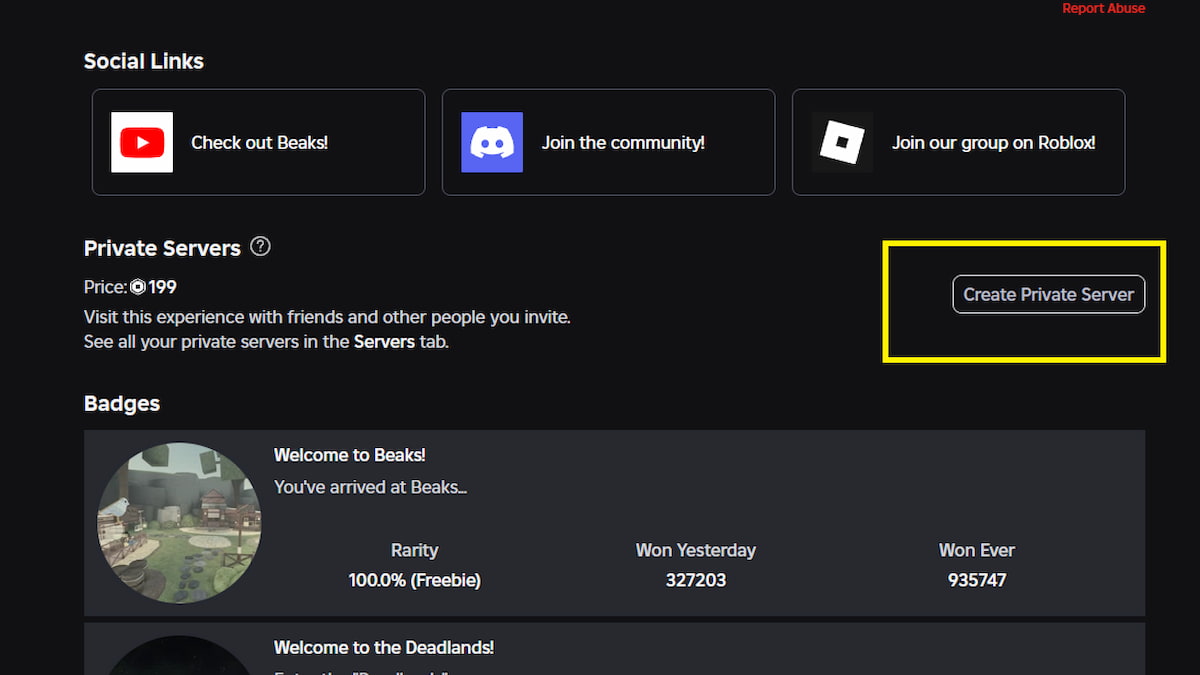Click the Report Abuse link
This screenshot has width=1200, height=675.
1103,8
